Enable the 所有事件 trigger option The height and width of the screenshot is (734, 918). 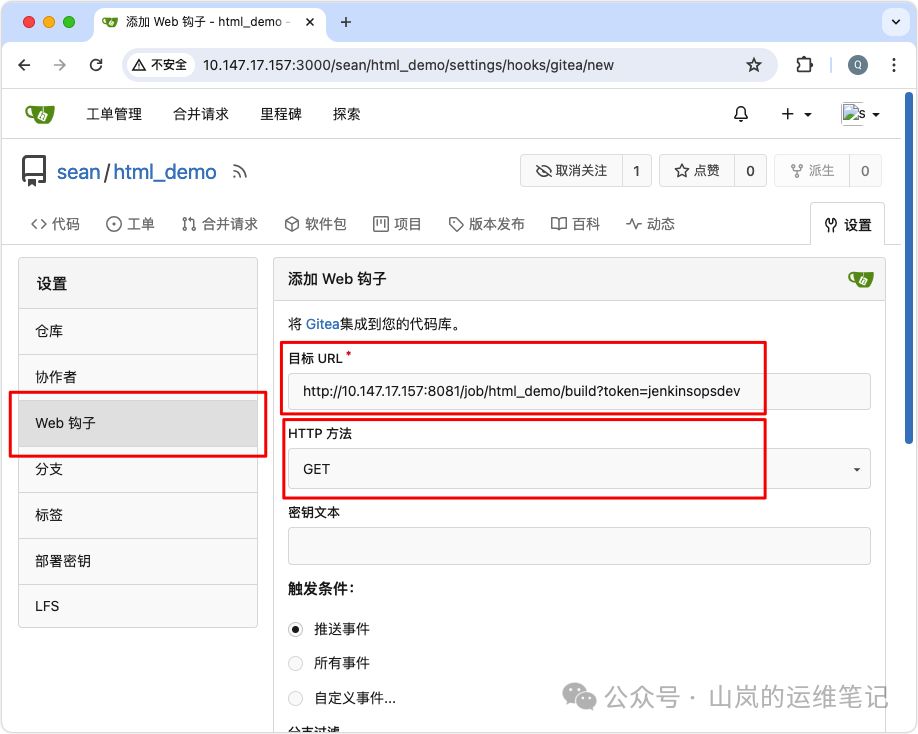click(295, 662)
